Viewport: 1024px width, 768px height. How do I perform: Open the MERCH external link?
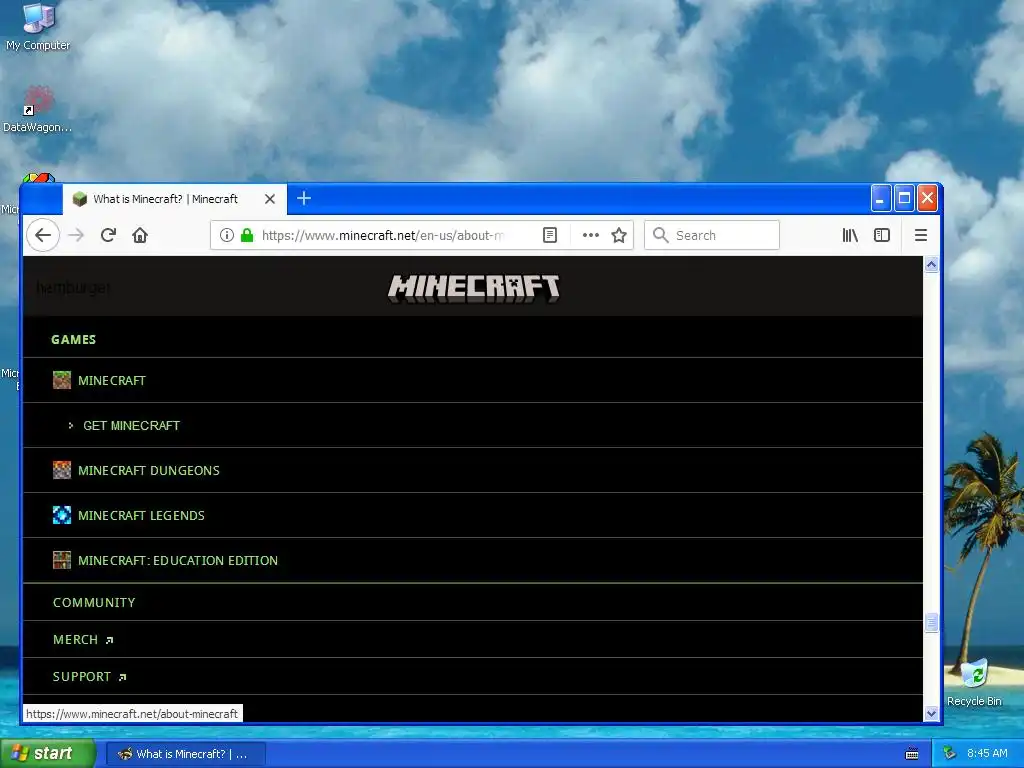83,639
